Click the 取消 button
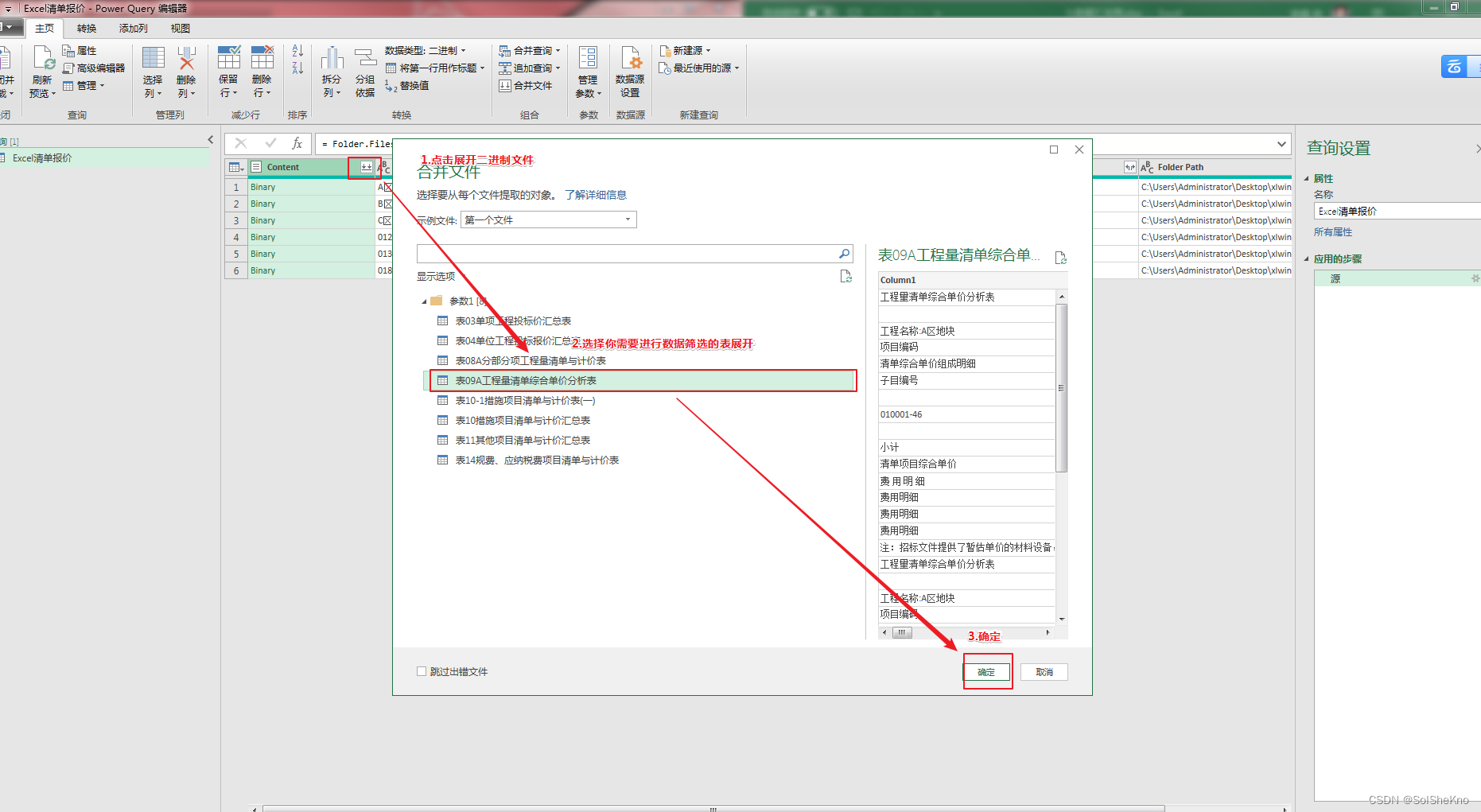Image resolution: width=1481 pixels, height=812 pixels. point(1044,672)
